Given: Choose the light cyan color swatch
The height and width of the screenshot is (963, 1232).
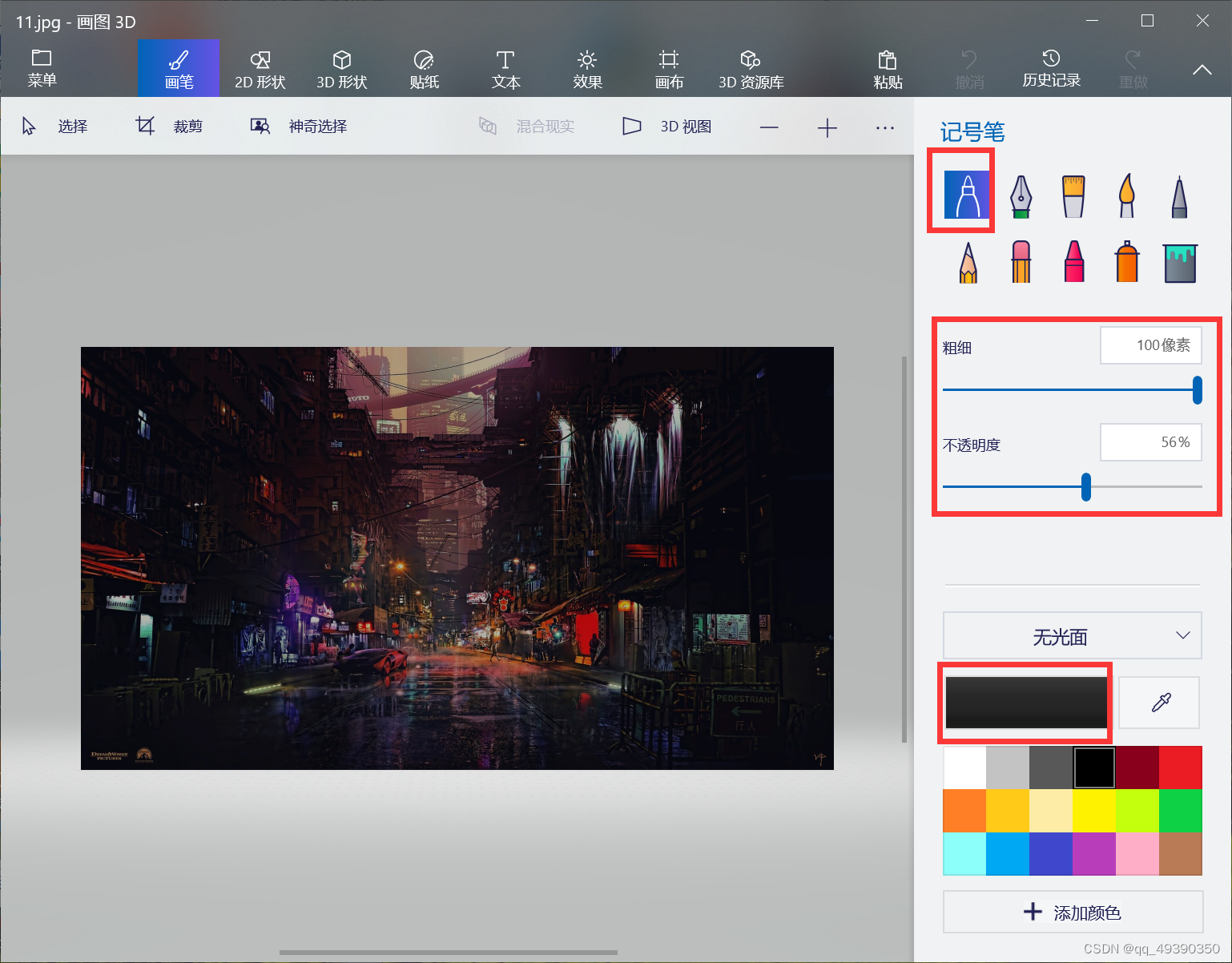Looking at the screenshot, I should (964, 854).
